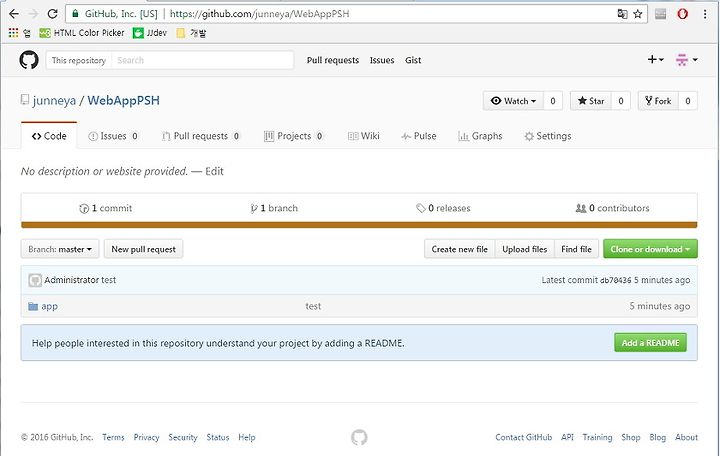This screenshot has width=720, height=456.
Task: Click the New pull request button
Action: [x=143, y=249]
